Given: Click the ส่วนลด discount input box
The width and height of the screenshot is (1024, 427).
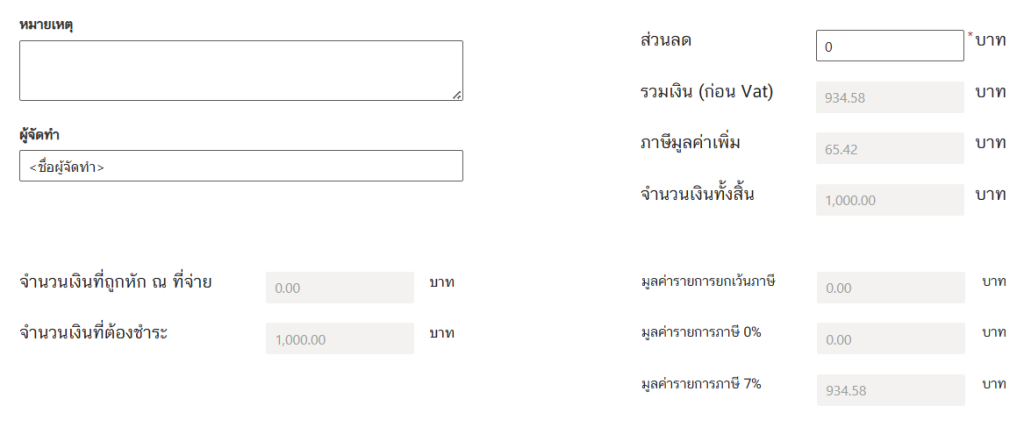Looking at the screenshot, I should pos(889,46).
